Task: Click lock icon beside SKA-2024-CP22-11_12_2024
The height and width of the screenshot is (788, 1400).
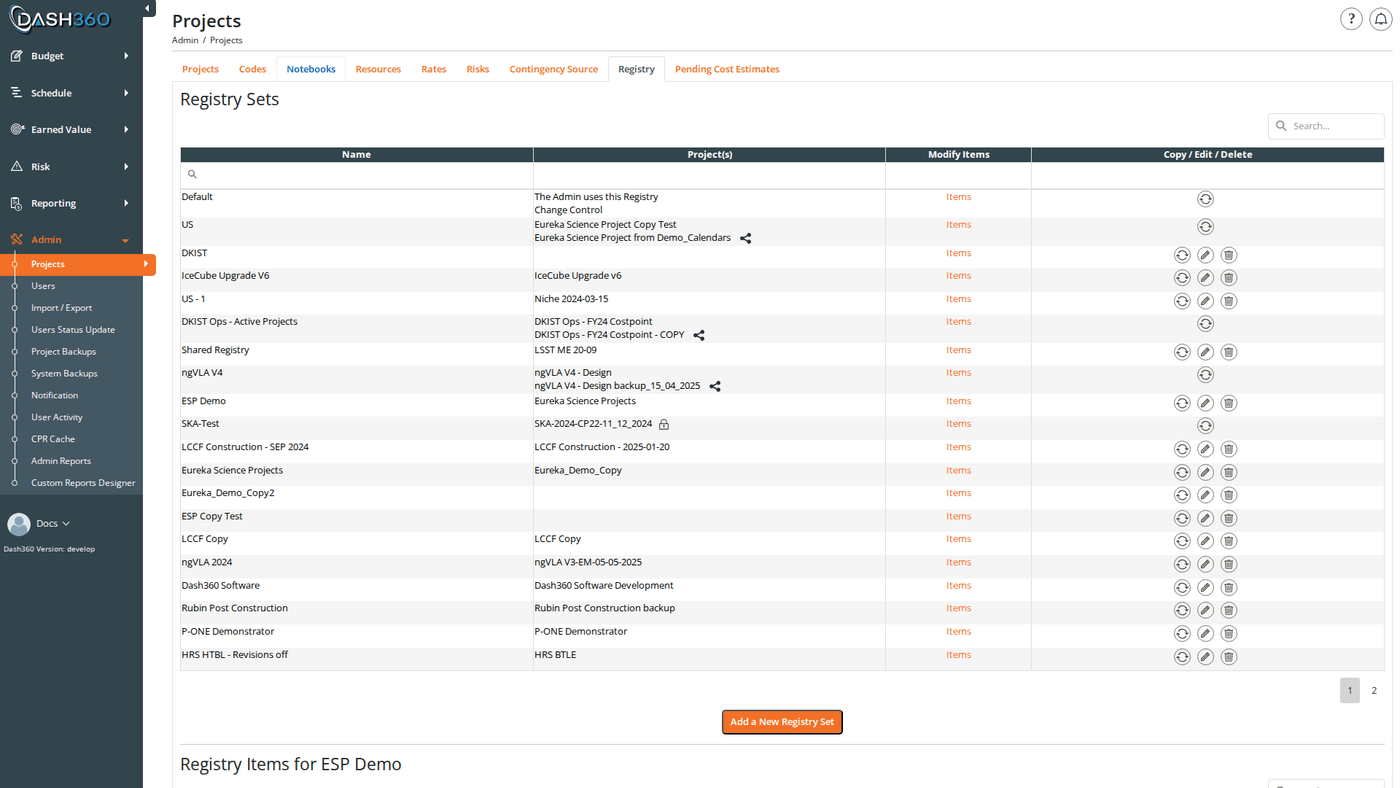Action: point(664,424)
